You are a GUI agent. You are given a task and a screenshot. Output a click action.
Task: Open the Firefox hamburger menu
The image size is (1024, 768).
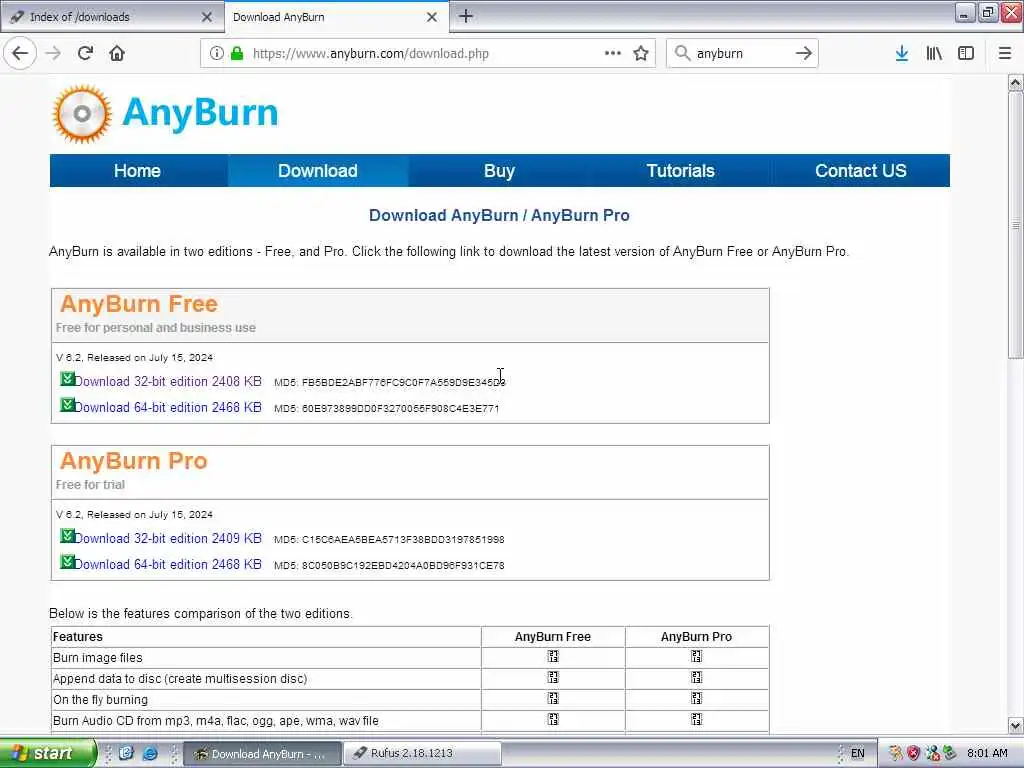1004,53
